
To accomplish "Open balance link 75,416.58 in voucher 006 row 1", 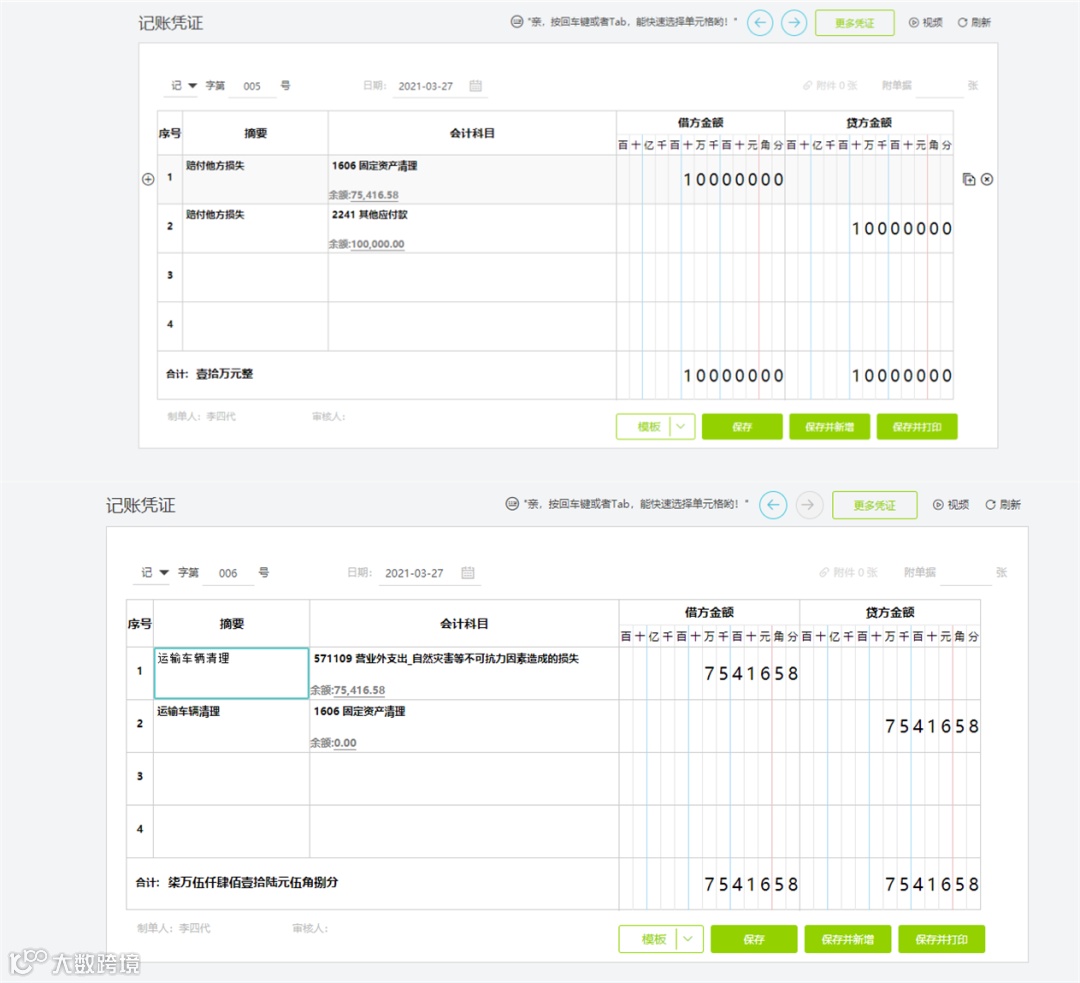I will point(360,690).
